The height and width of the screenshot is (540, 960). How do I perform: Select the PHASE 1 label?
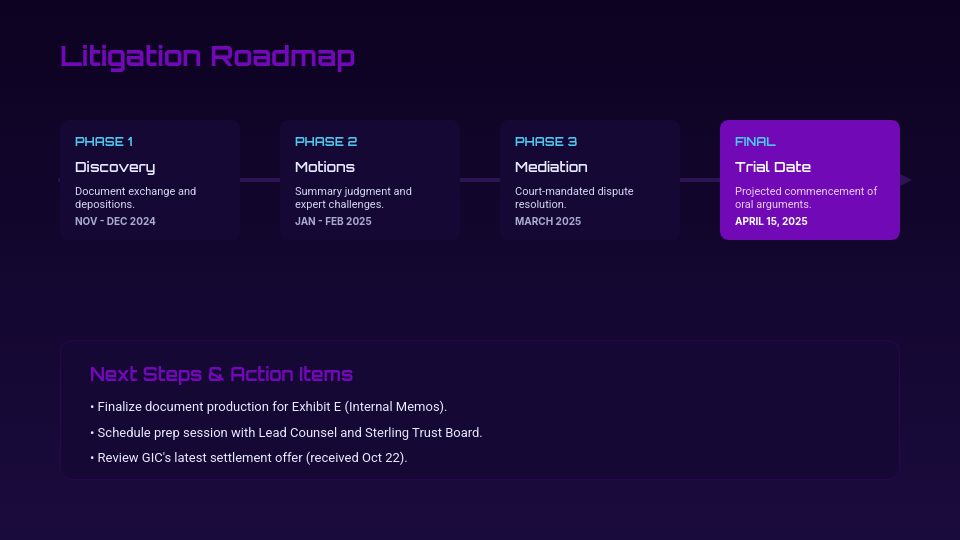pos(104,142)
